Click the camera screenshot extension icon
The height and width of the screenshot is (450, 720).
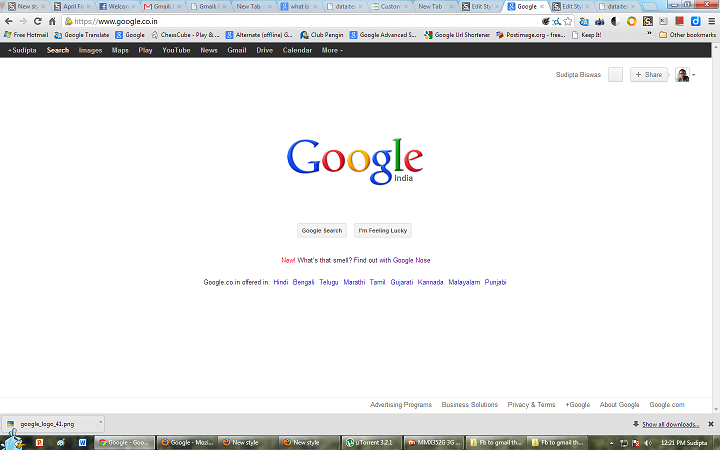(600, 21)
